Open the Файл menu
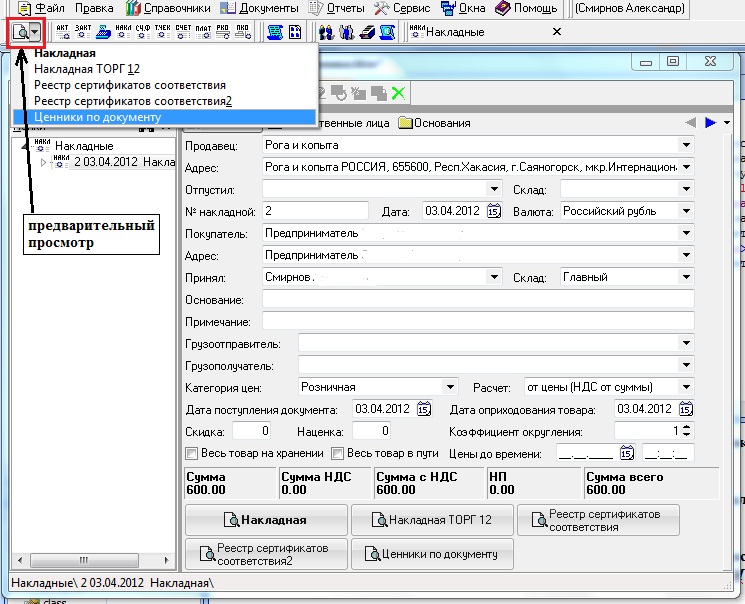Screen dimensions: 745x604 click(x=41, y=8)
